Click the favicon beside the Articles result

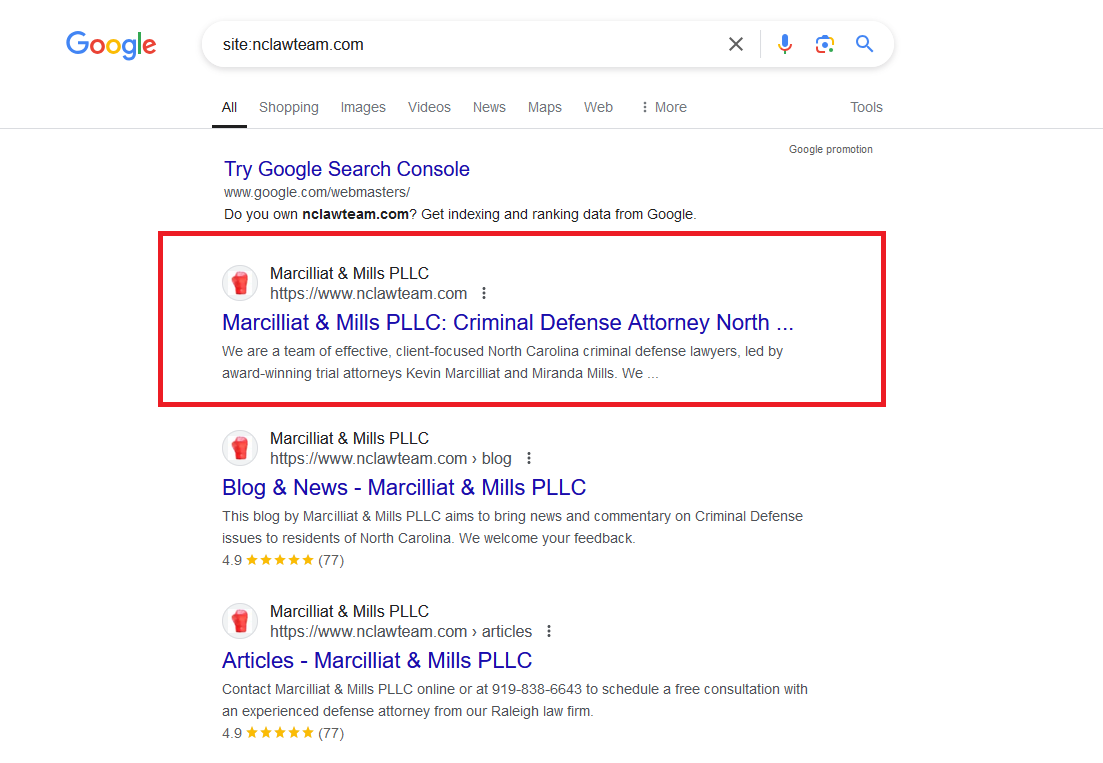point(240,621)
